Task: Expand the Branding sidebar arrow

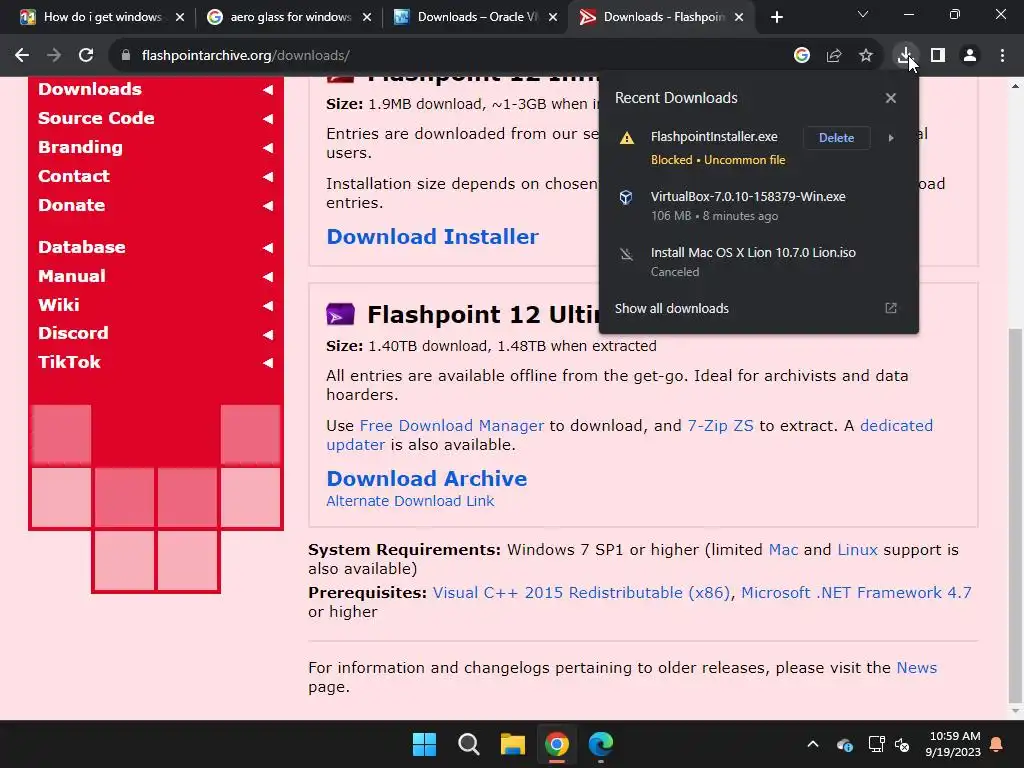Action: pyautogui.click(x=268, y=148)
